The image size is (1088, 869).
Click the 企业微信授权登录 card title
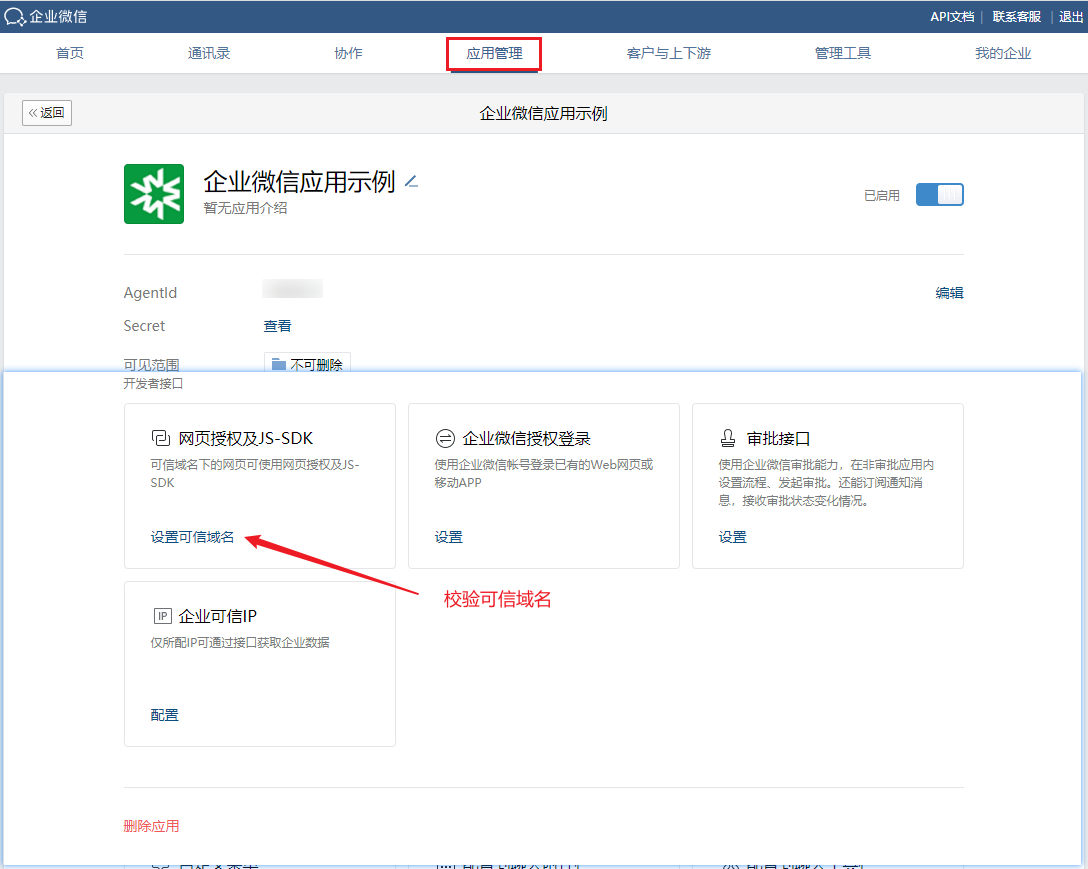click(x=526, y=439)
